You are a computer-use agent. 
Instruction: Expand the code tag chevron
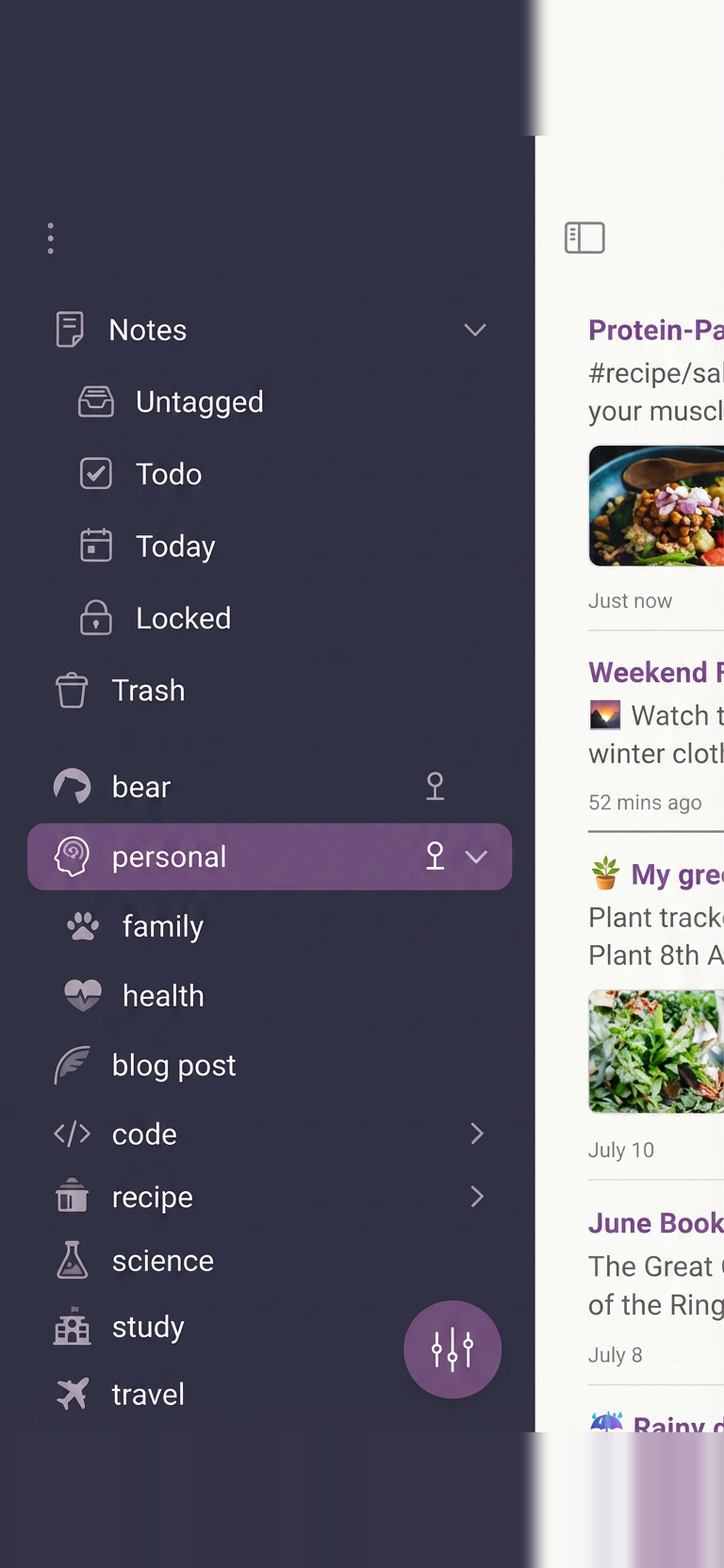tap(477, 1134)
